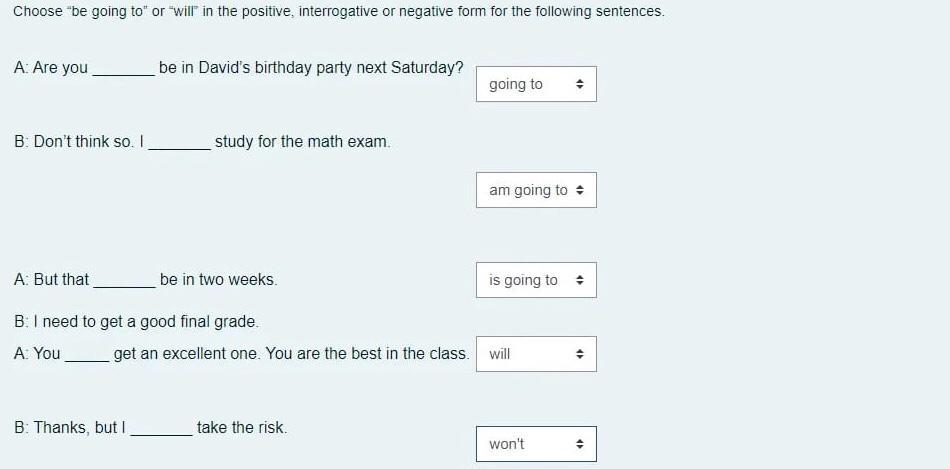Click the blank after "A: You"

point(86,355)
